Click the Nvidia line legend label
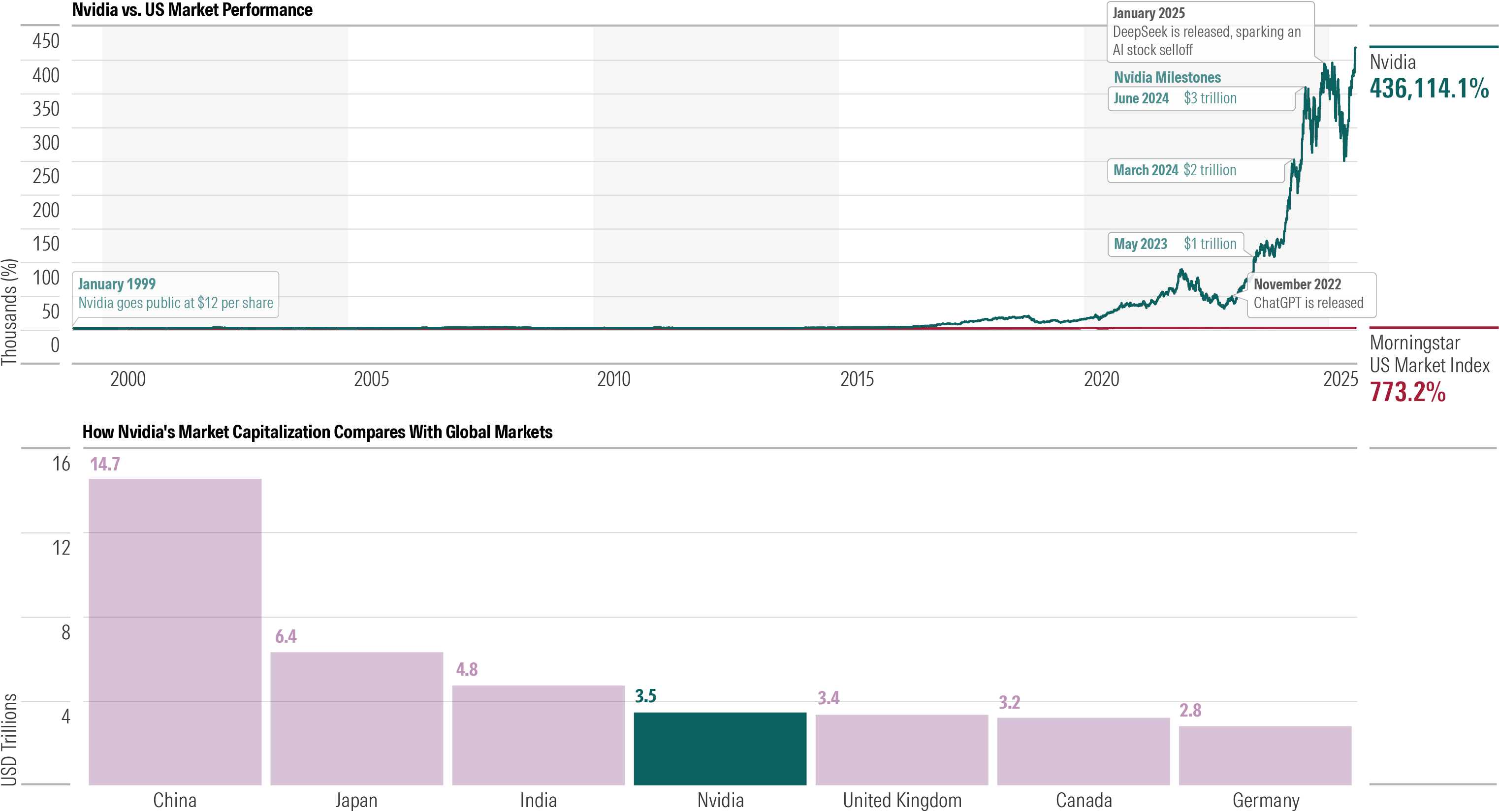 point(1393,62)
